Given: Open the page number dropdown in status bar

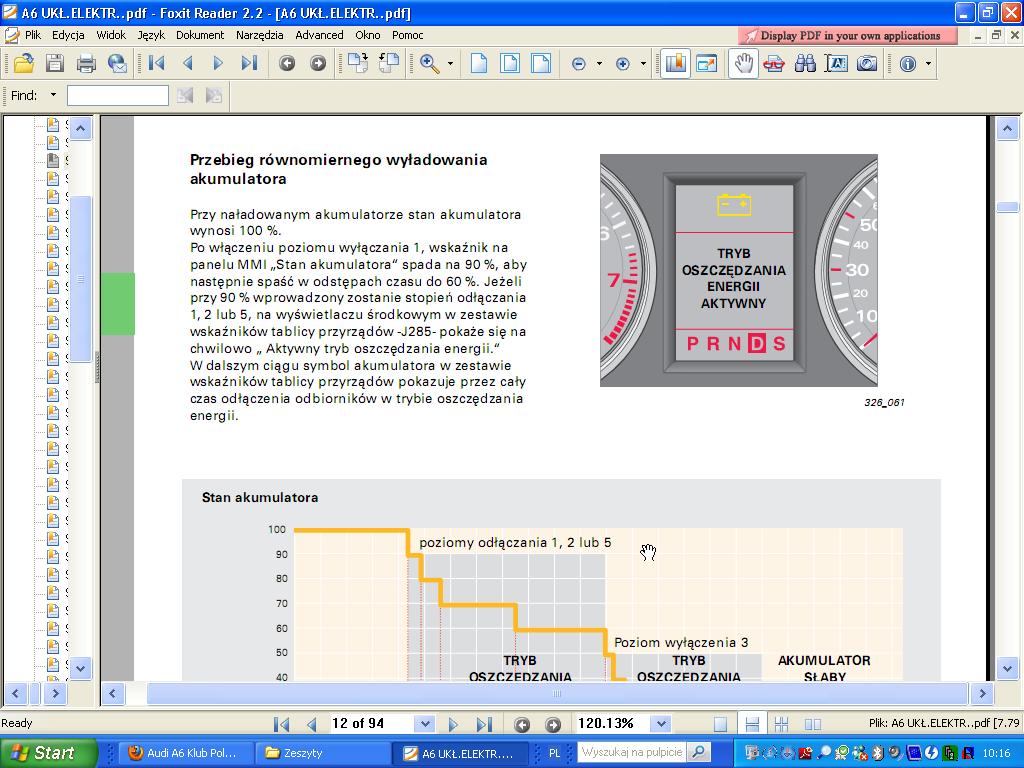Looking at the screenshot, I should tap(425, 724).
